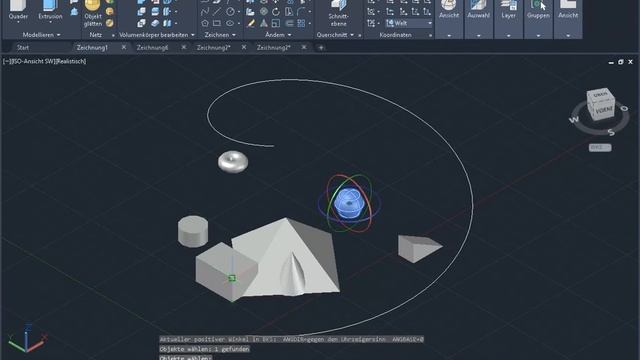Open the Welt coordinate system dropdown
The height and width of the screenshot is (360, 640).
409,23
